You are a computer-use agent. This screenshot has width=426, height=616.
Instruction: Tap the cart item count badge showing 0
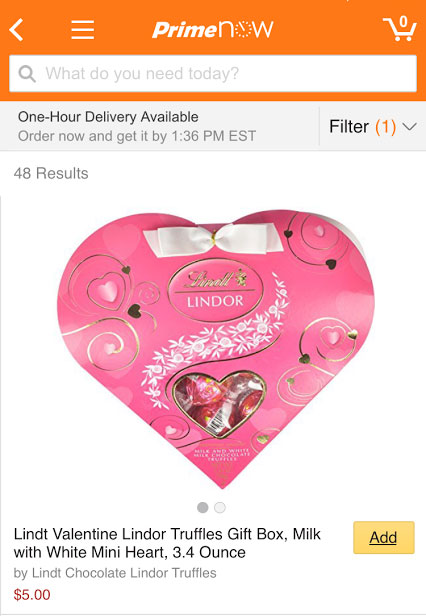403,22
